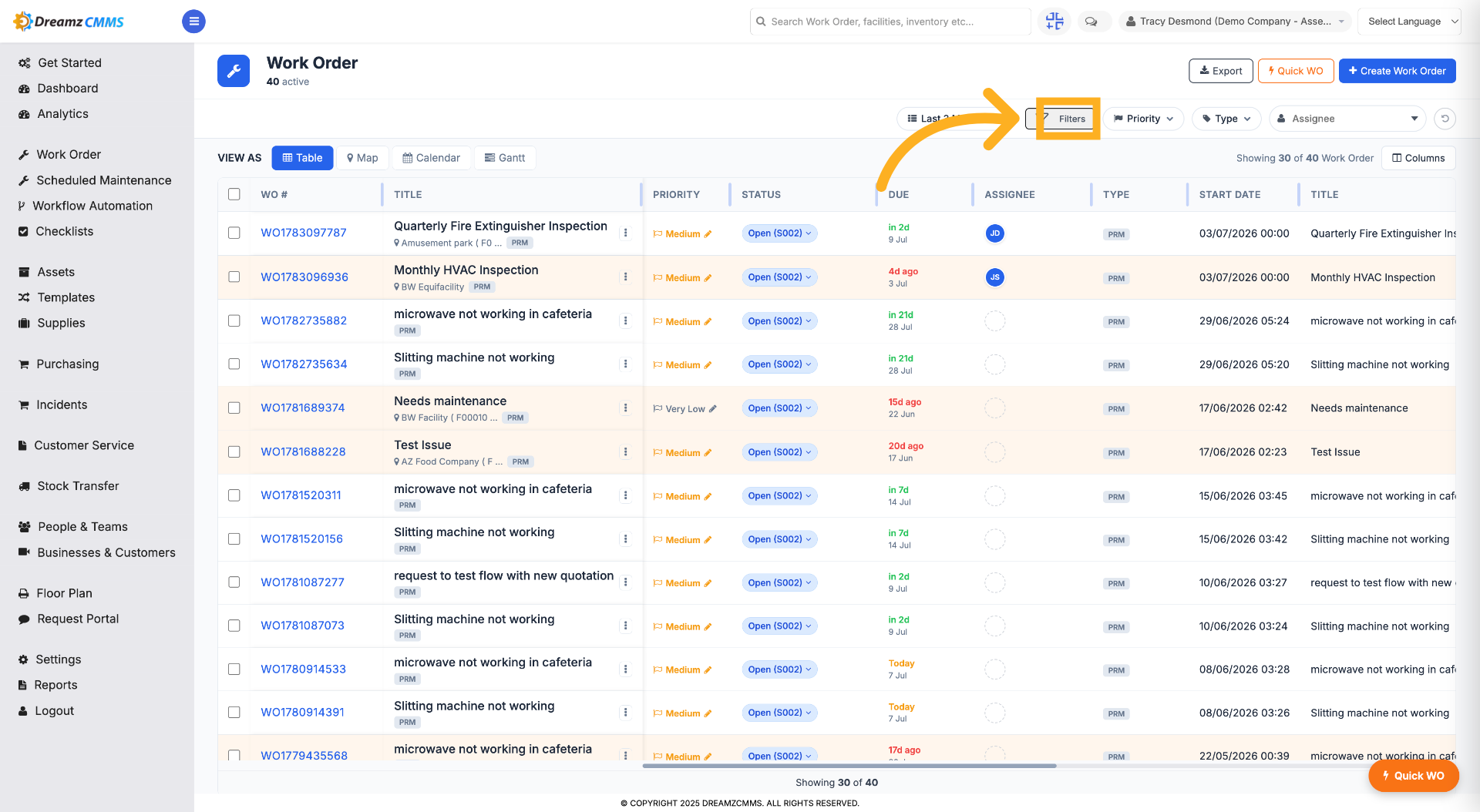Screen dimensions: 1480x812
Task: Check the box for WO1782735634
Action: [234, 364]
